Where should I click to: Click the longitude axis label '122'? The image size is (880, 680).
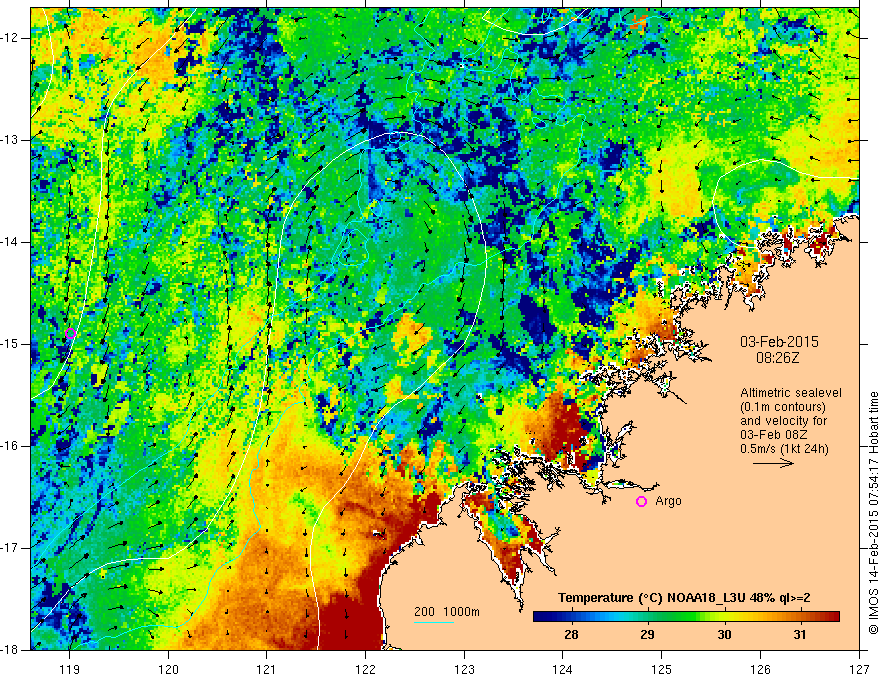(x=365, y=669)
